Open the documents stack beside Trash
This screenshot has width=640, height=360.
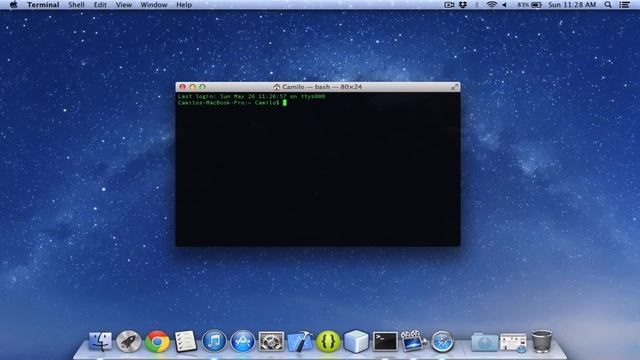513,342
